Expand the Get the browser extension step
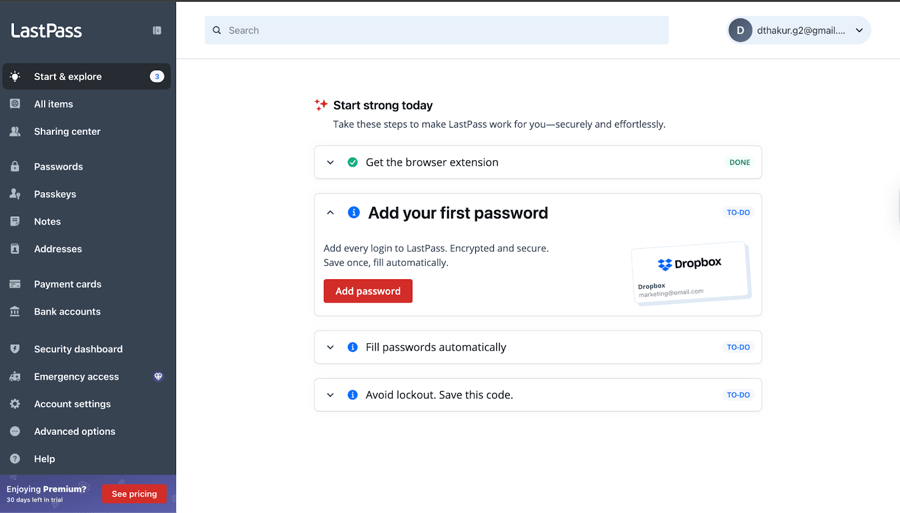 click(330, 162)
